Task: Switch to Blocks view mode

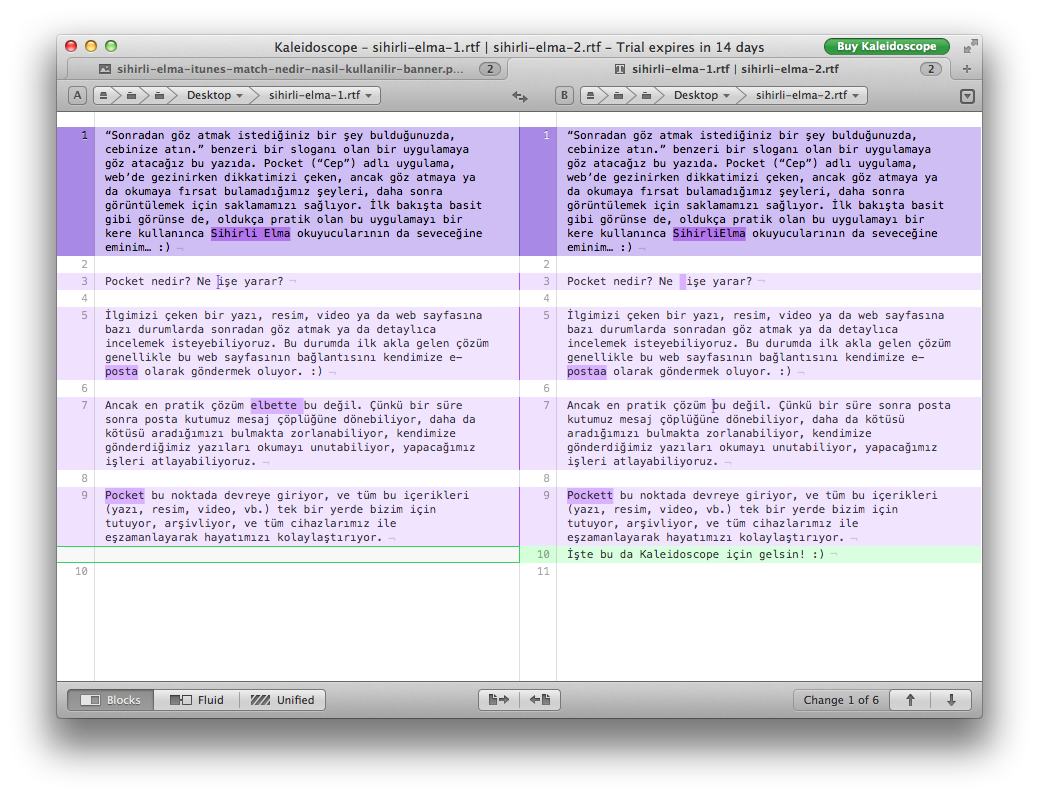Action: 111,700
